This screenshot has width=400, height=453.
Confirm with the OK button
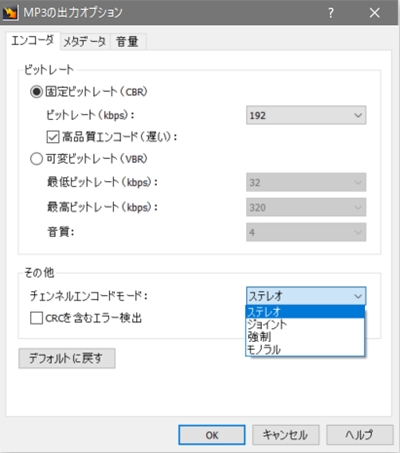212,435
